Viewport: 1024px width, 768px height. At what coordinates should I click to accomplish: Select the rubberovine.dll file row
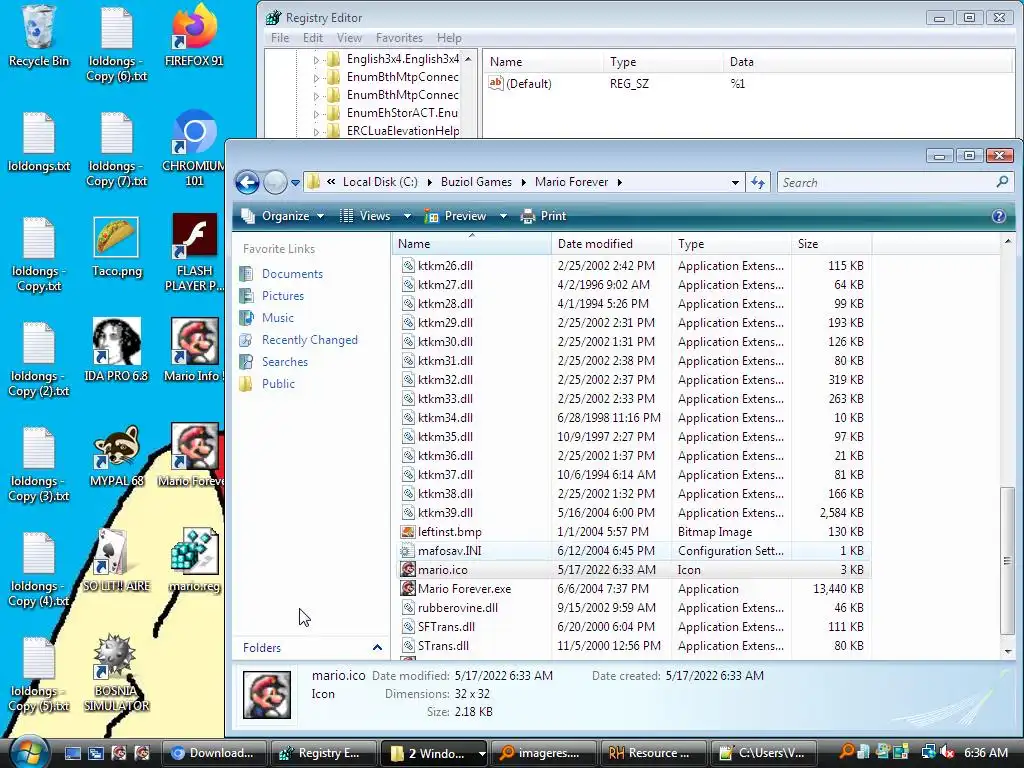click(633, 607)
